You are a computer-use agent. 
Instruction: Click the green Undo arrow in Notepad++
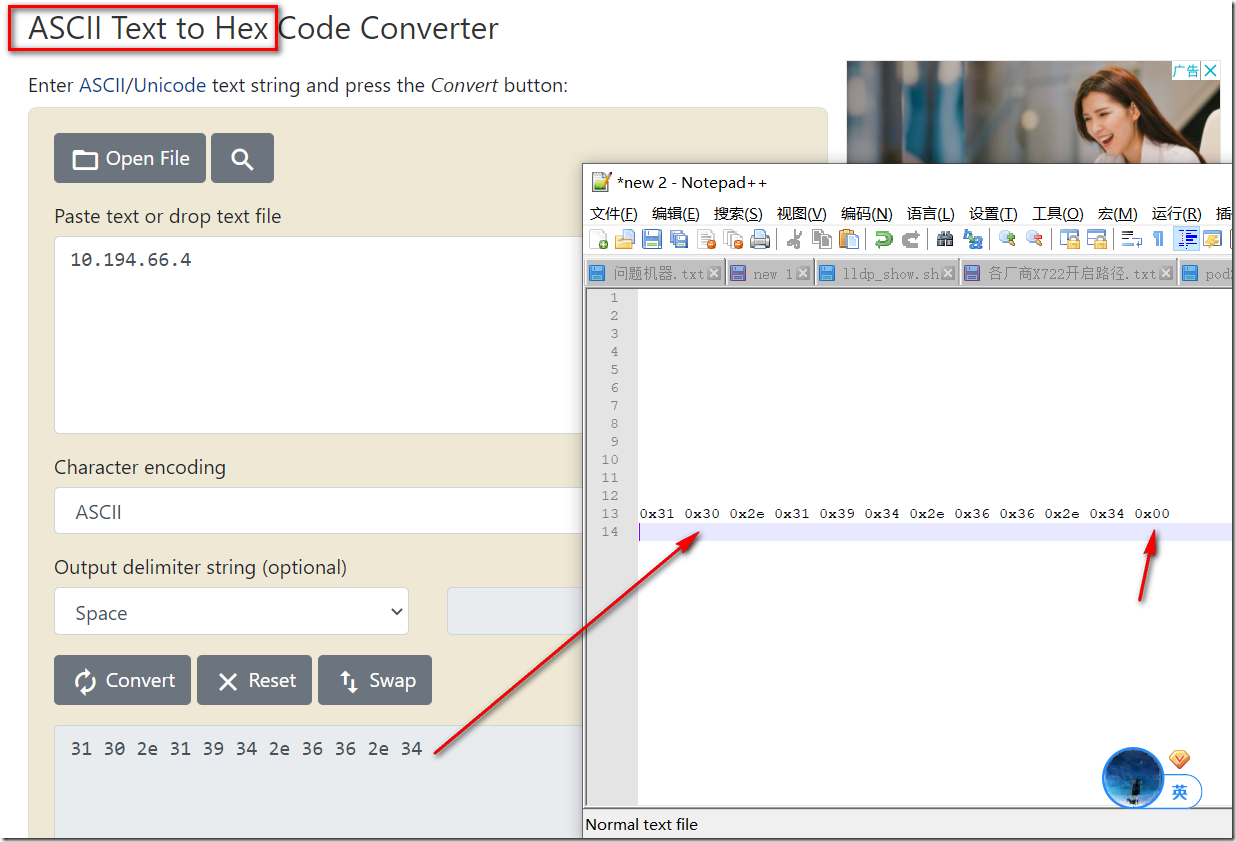tap(884, 239)
